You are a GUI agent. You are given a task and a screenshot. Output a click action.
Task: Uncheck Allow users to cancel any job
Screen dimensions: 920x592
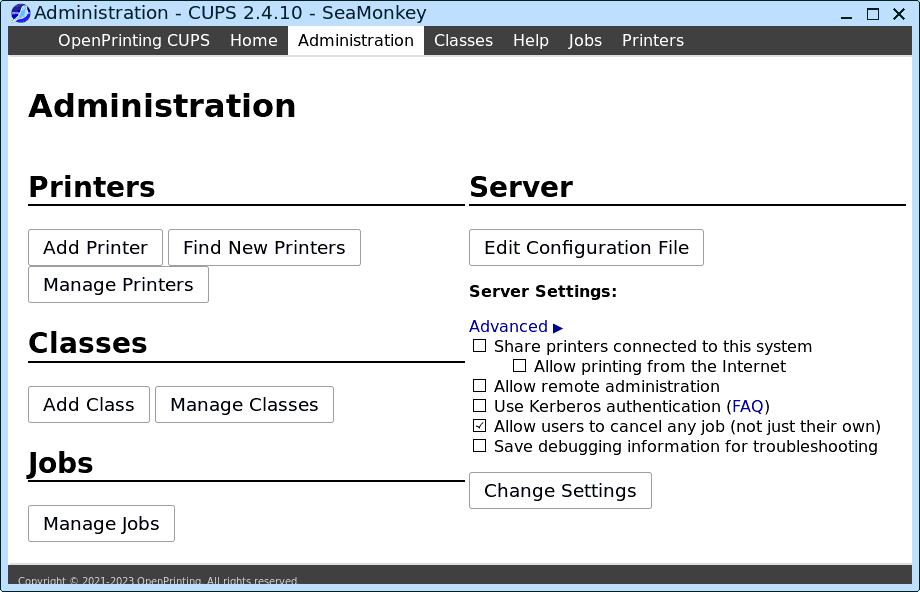tap(479, 425)
